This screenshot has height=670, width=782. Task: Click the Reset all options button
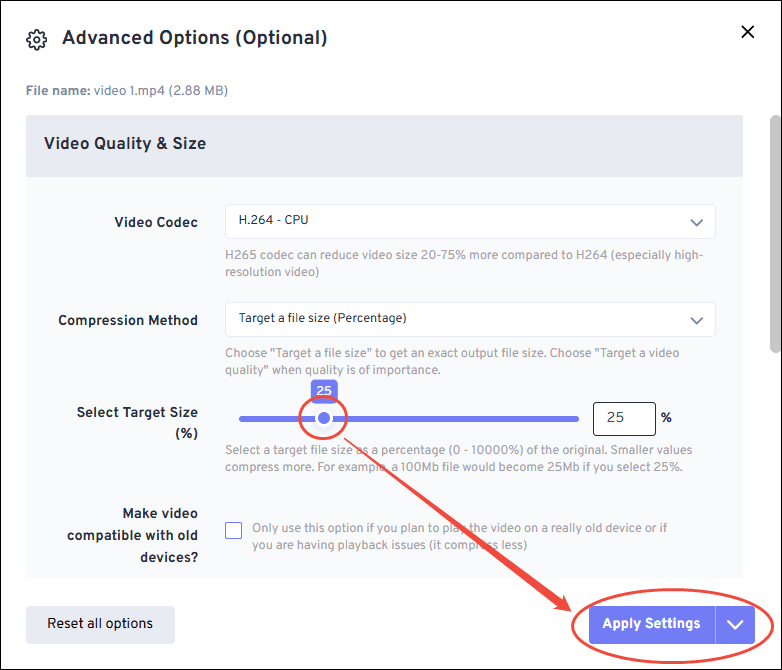click(100, 624)
